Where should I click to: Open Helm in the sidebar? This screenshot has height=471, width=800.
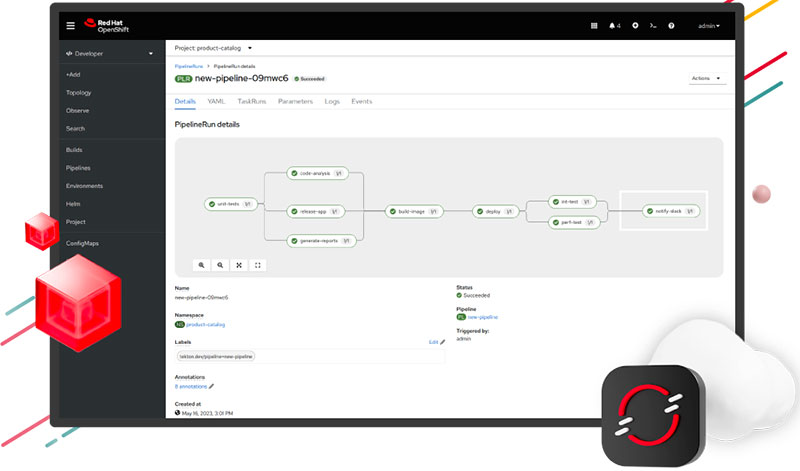pos(73,204)
